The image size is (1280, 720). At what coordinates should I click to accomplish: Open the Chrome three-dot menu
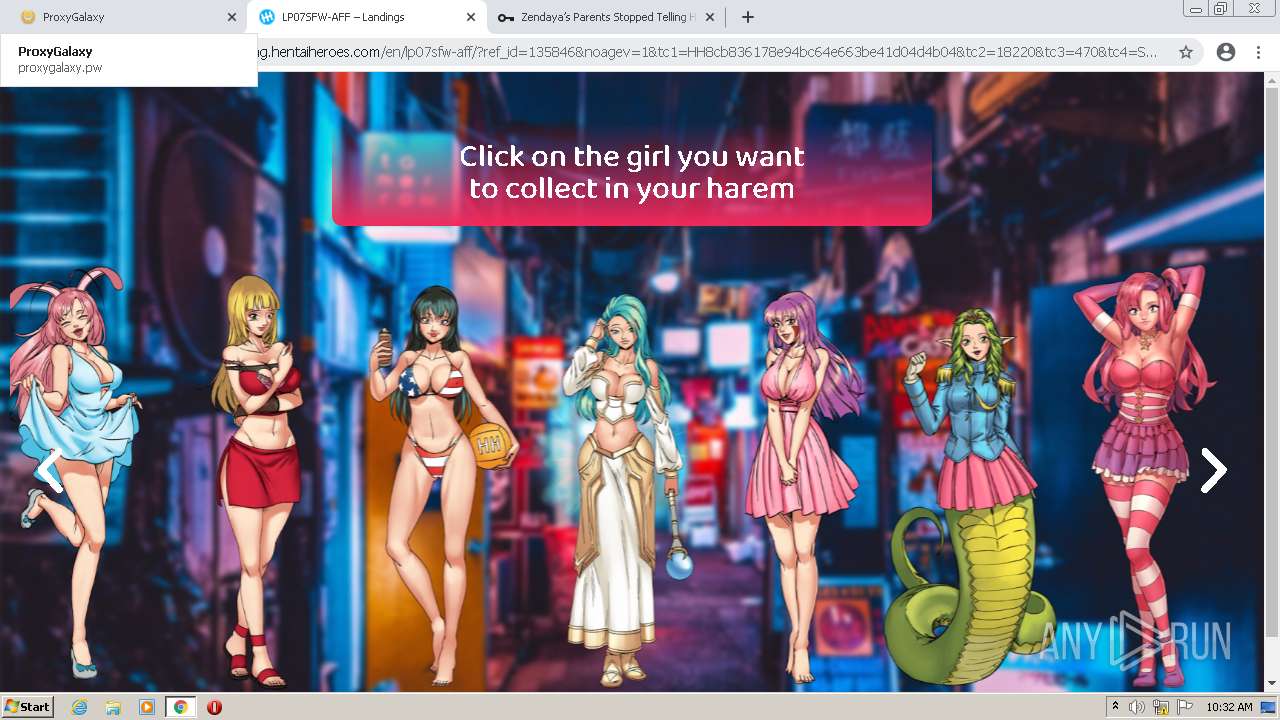(1258, 52)
